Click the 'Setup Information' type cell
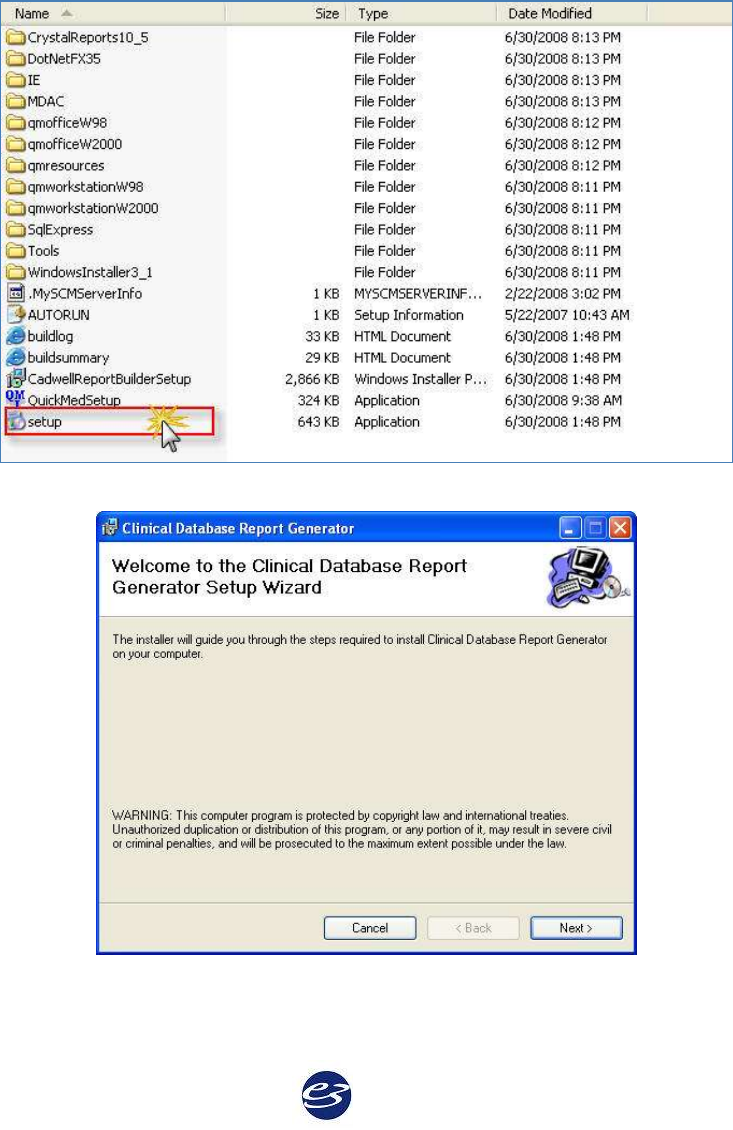Image resolution: width=733 pixels, height=1130 pixels. 409,315
